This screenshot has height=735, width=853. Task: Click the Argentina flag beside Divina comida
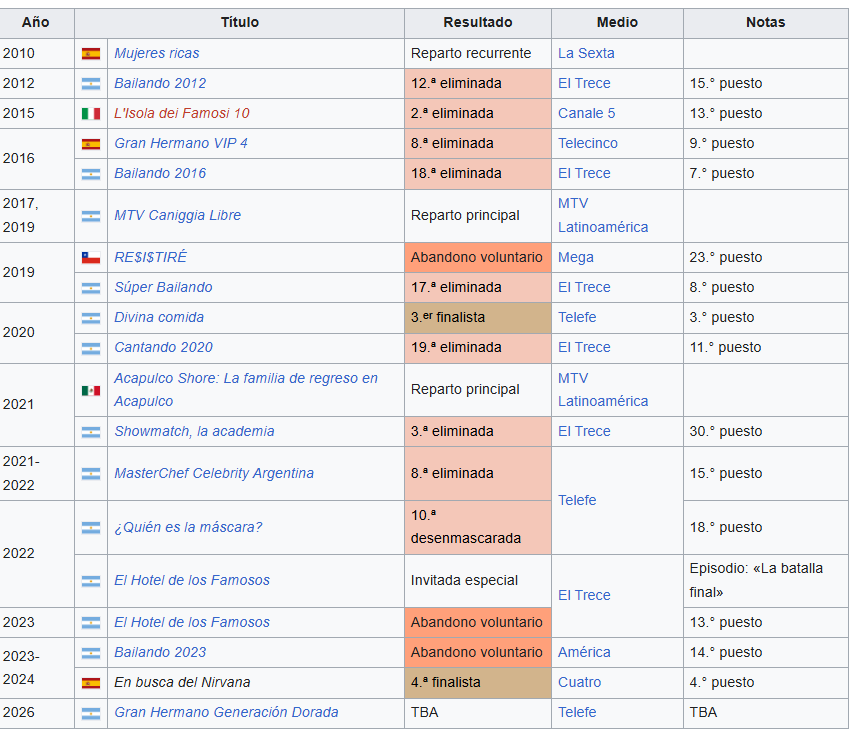tap(91, 318)
